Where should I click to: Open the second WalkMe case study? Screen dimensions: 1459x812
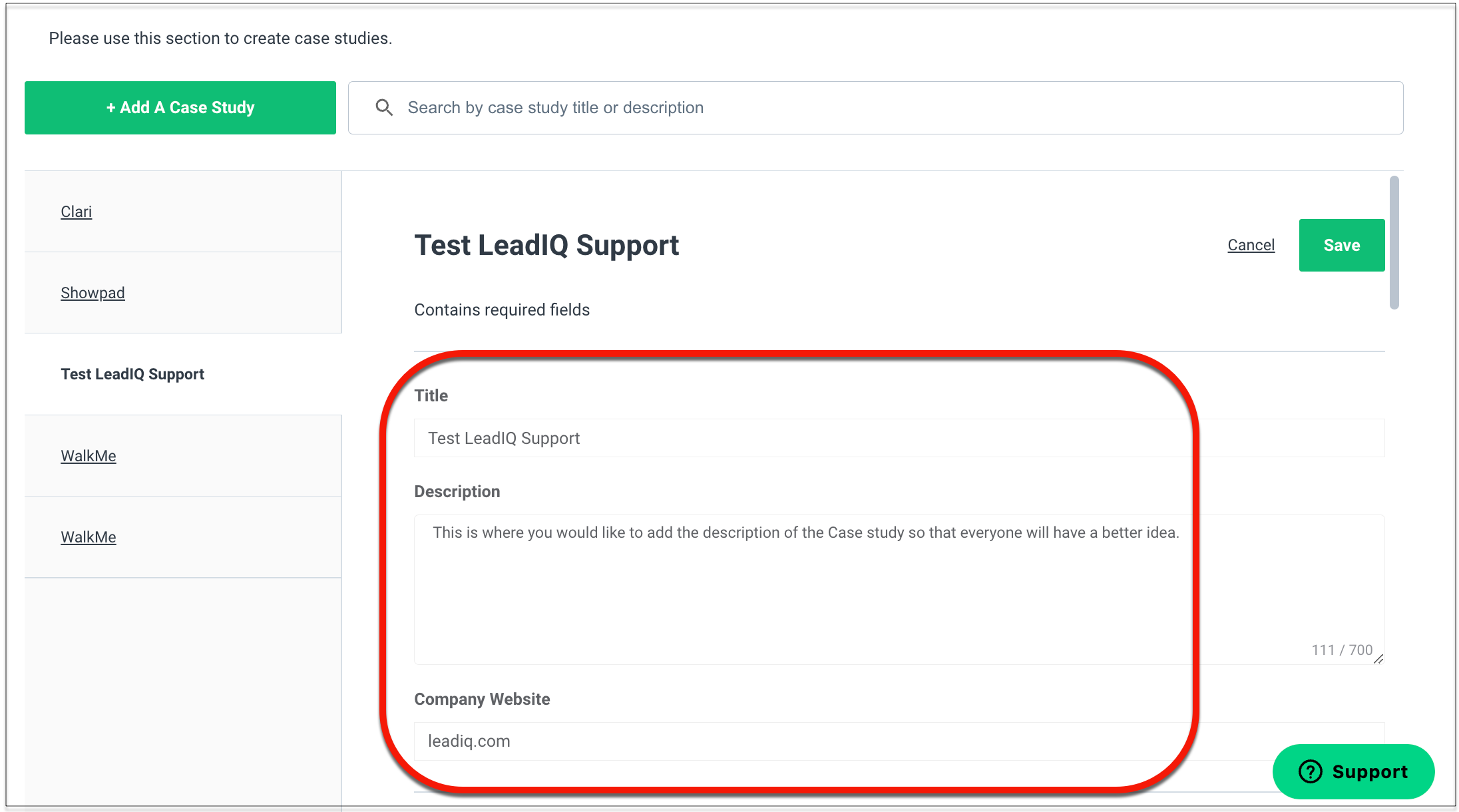[x=89, y=537]
